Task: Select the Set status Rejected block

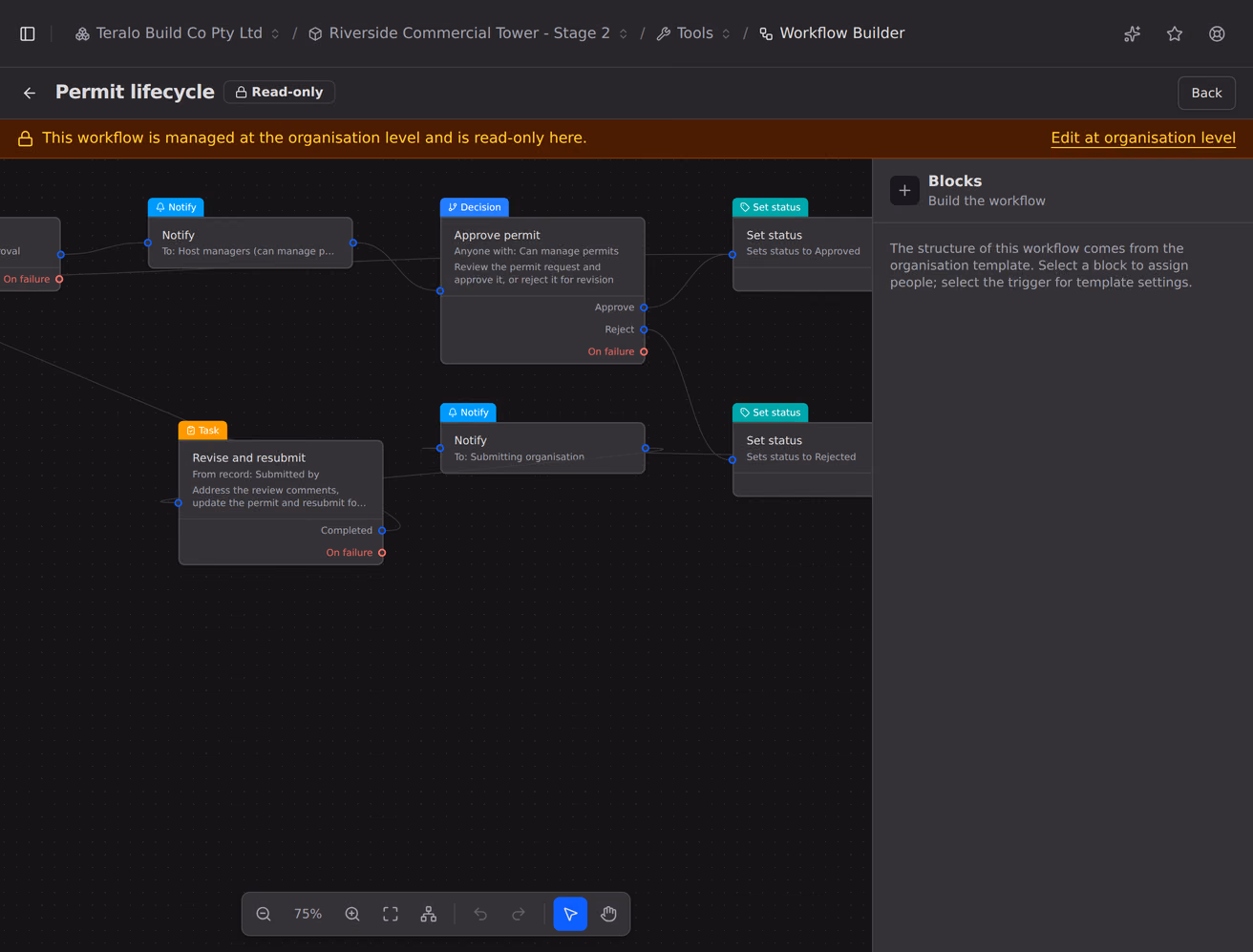Action: coord(802,459)
